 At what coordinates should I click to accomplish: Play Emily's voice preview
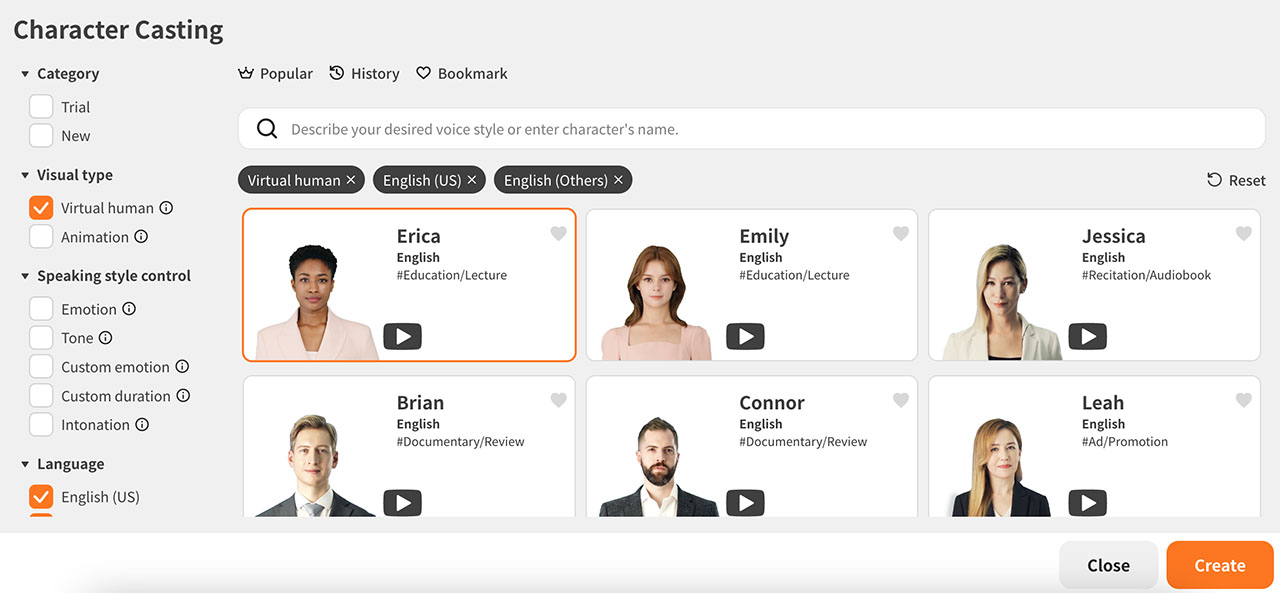click(745, 337)
